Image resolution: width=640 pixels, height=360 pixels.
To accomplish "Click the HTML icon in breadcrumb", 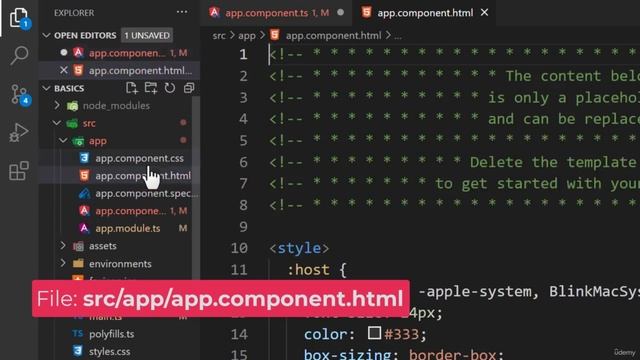I will click(x=275, y=35).
